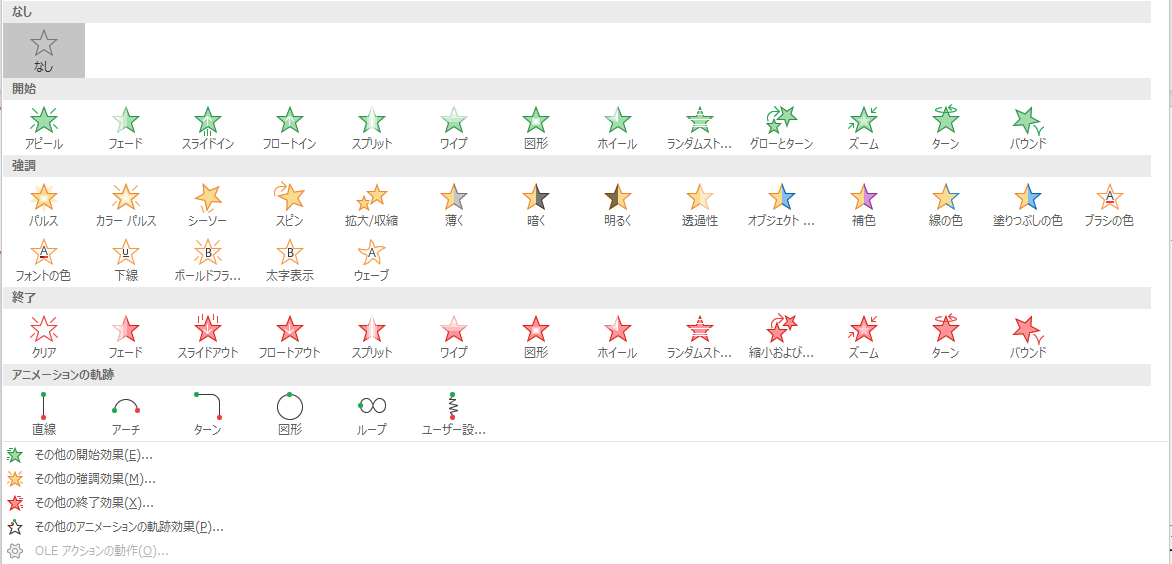This screenshot has width=1172, height=564.
Task: Pick ユーザー設... custom motion path
Action: pos(454,414)
